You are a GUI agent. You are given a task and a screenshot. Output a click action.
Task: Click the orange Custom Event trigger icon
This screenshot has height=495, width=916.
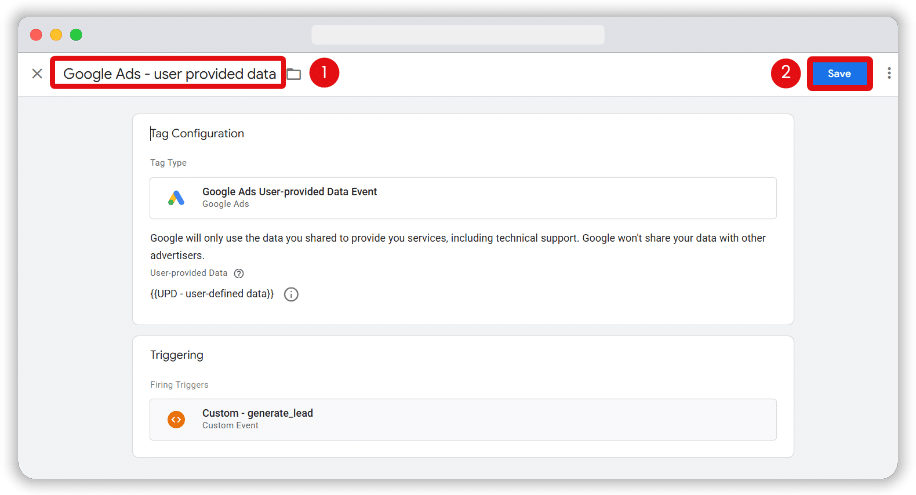tap(176, 420)
